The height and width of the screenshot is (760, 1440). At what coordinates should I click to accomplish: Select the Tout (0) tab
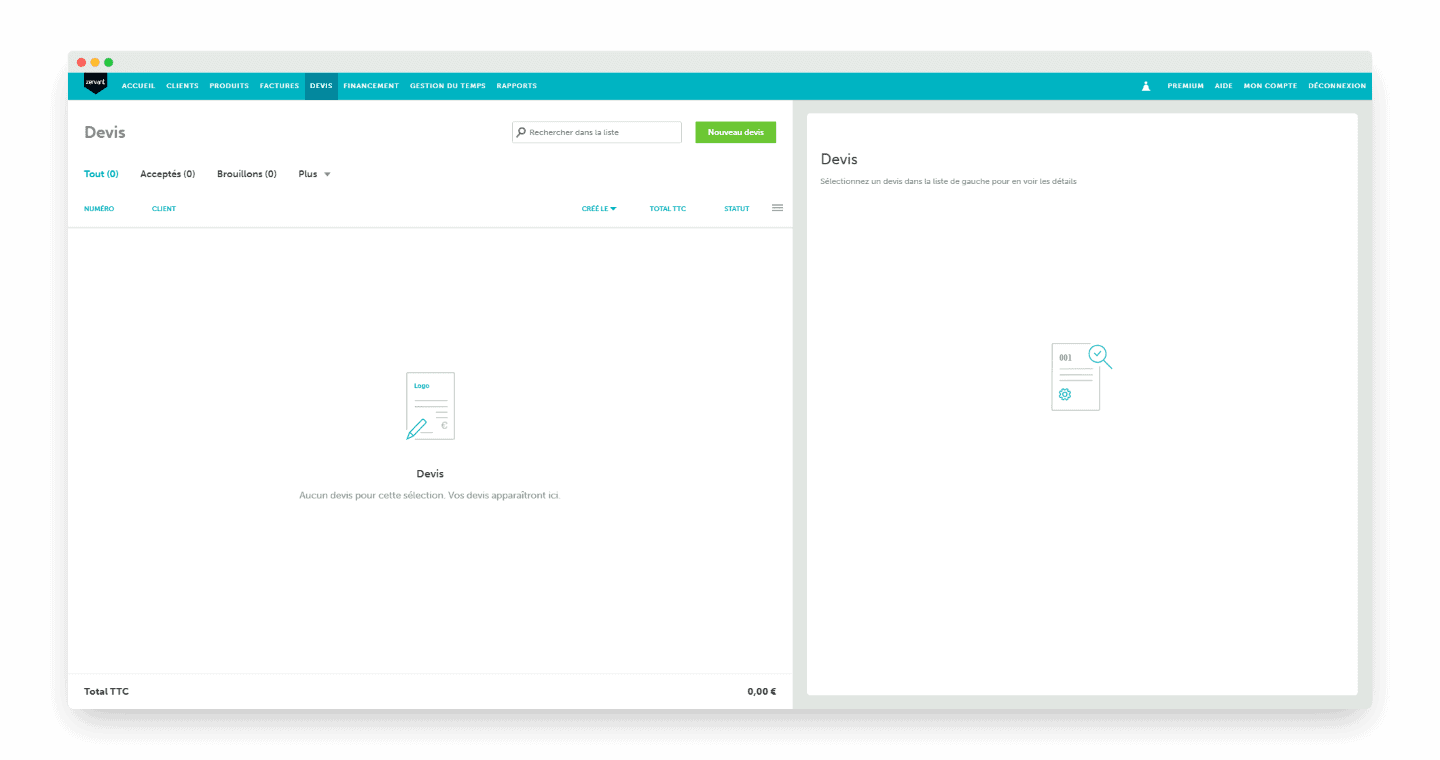[101, 174]
